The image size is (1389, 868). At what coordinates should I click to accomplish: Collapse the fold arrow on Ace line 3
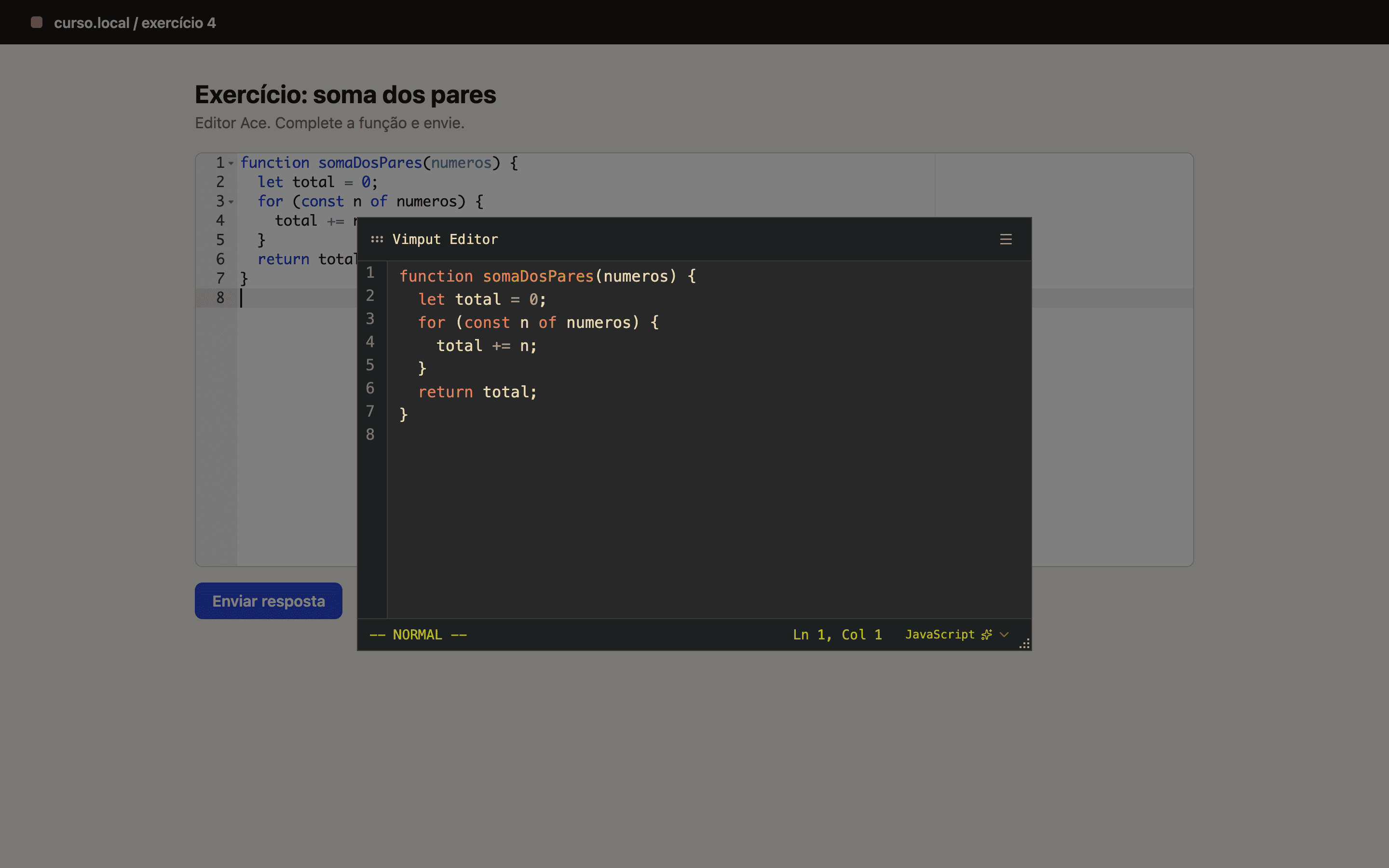tap(231, 202)
